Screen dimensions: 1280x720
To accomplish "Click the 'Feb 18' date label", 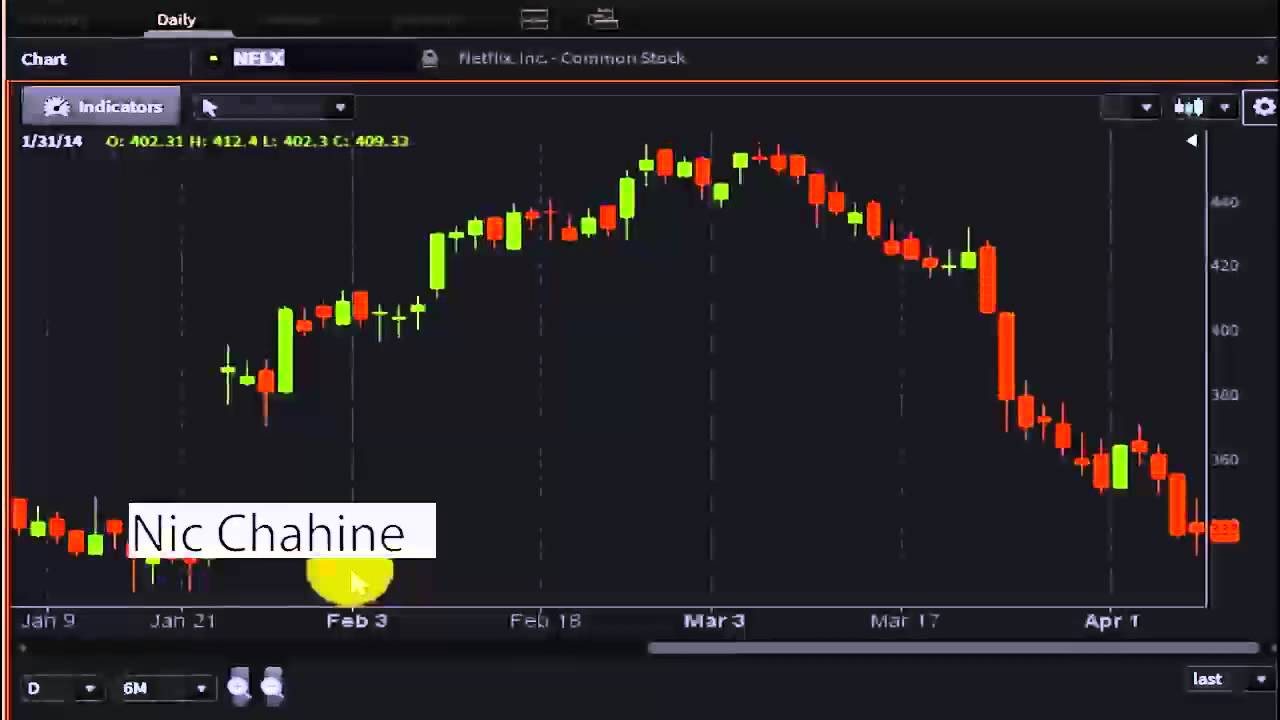I will coord(545,621).
